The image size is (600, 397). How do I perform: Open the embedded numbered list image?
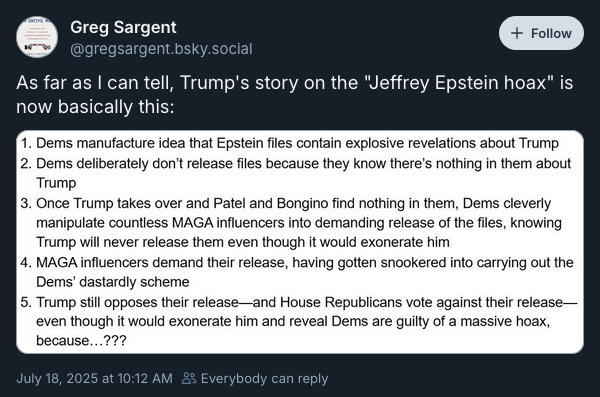tap(300, 242)
